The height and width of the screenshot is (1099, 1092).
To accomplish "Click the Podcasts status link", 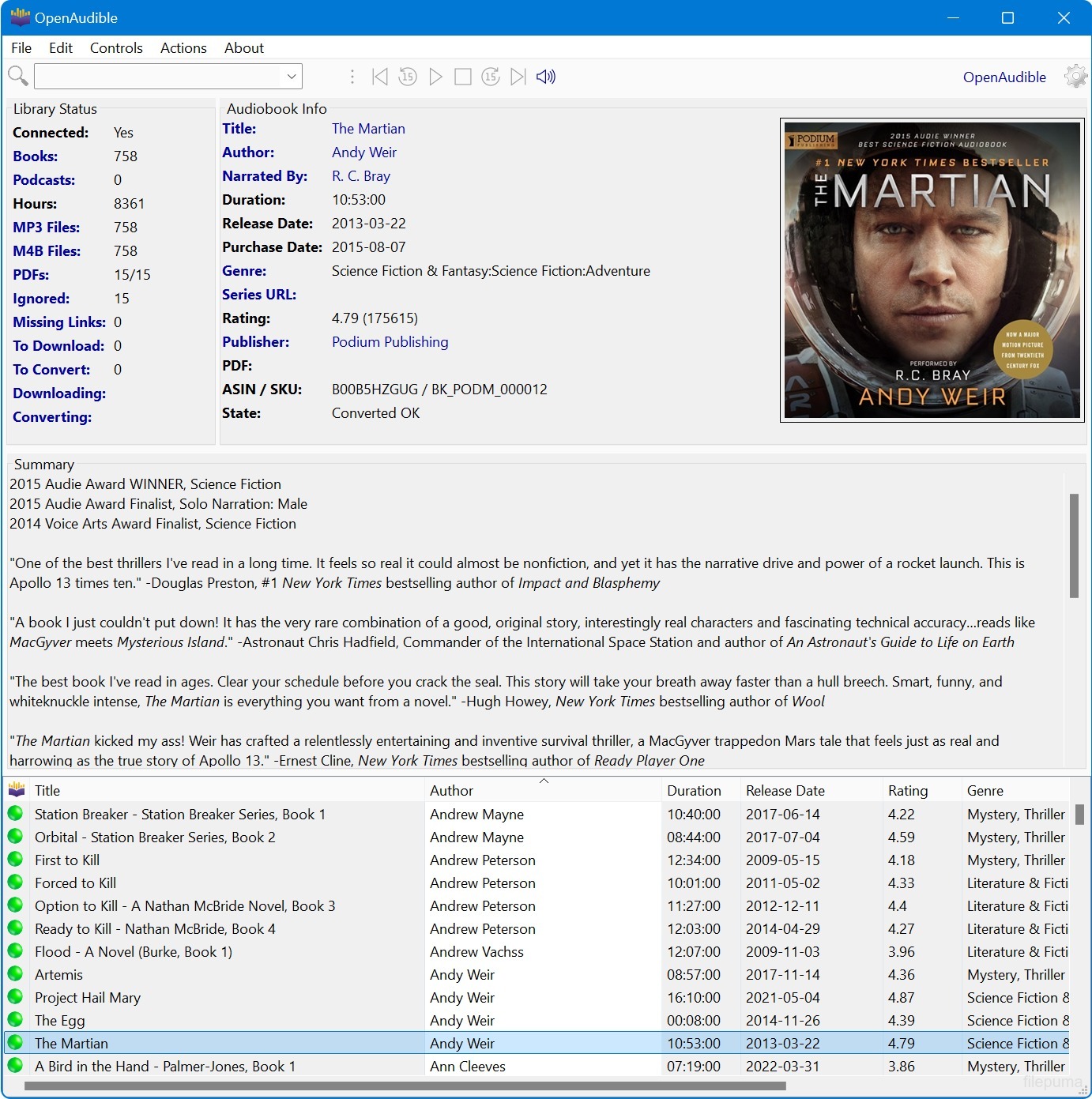I will 44,180.
